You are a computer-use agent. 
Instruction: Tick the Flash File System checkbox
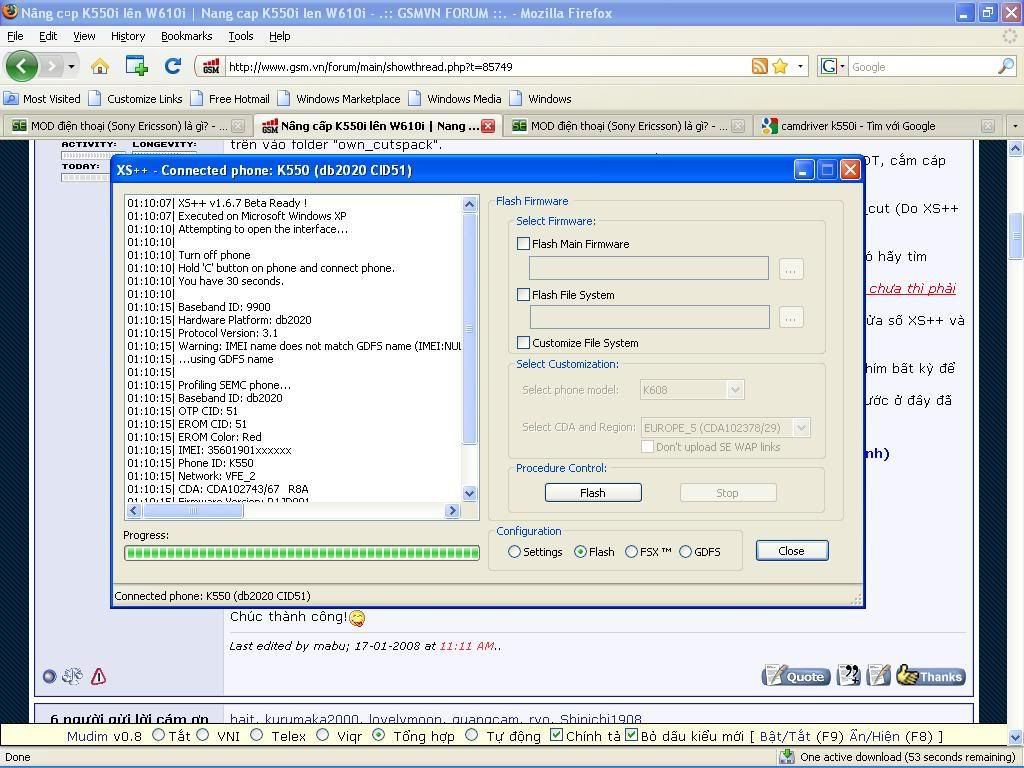pos(523,295)
